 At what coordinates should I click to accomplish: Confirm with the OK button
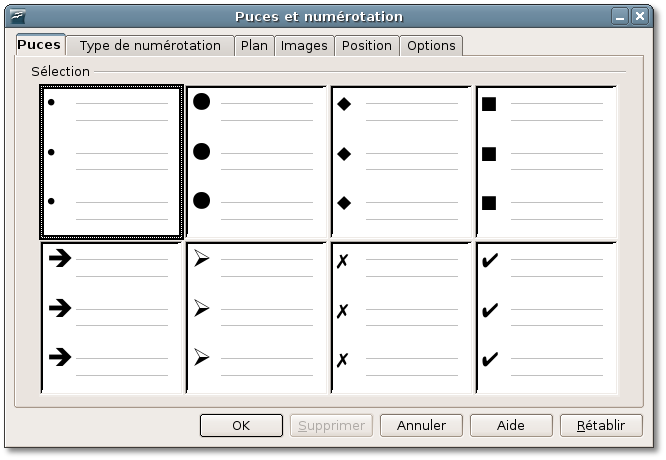coord(241,425)
